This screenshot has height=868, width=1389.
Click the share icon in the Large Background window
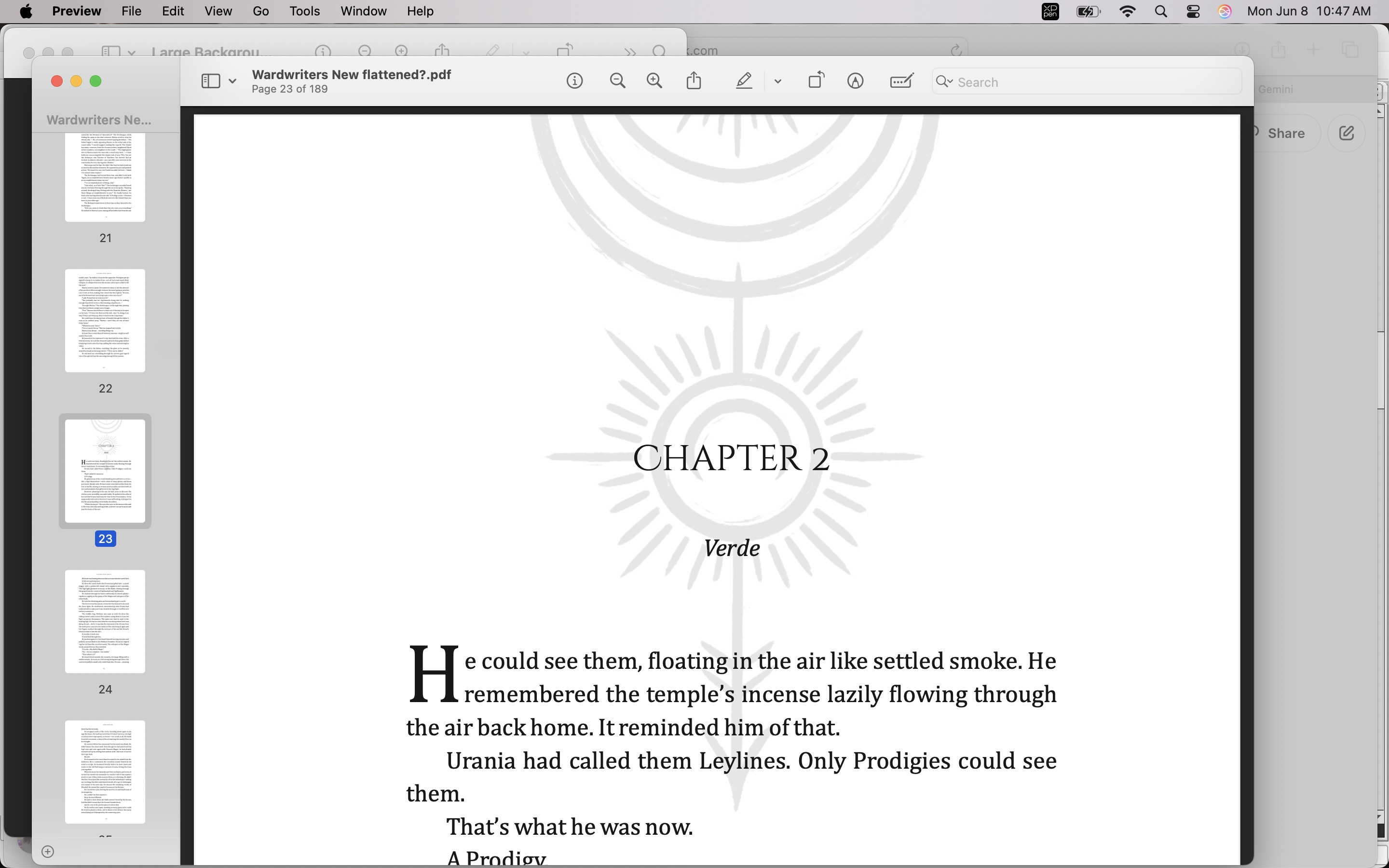tap(442, 51)
